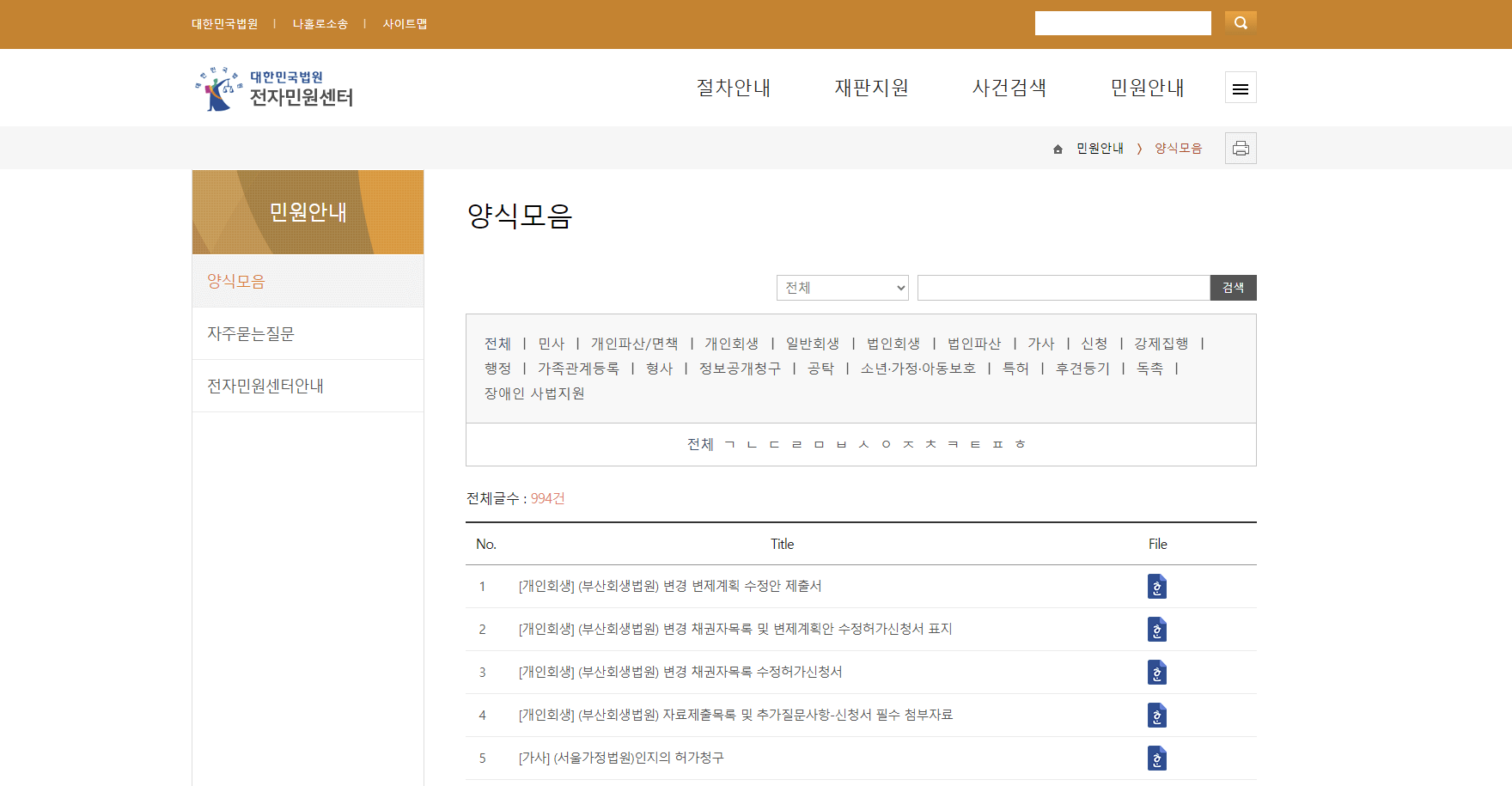Click the search input field beside 검색
The height and width of the screenshot is (786, 1512).
(1064, 288)
